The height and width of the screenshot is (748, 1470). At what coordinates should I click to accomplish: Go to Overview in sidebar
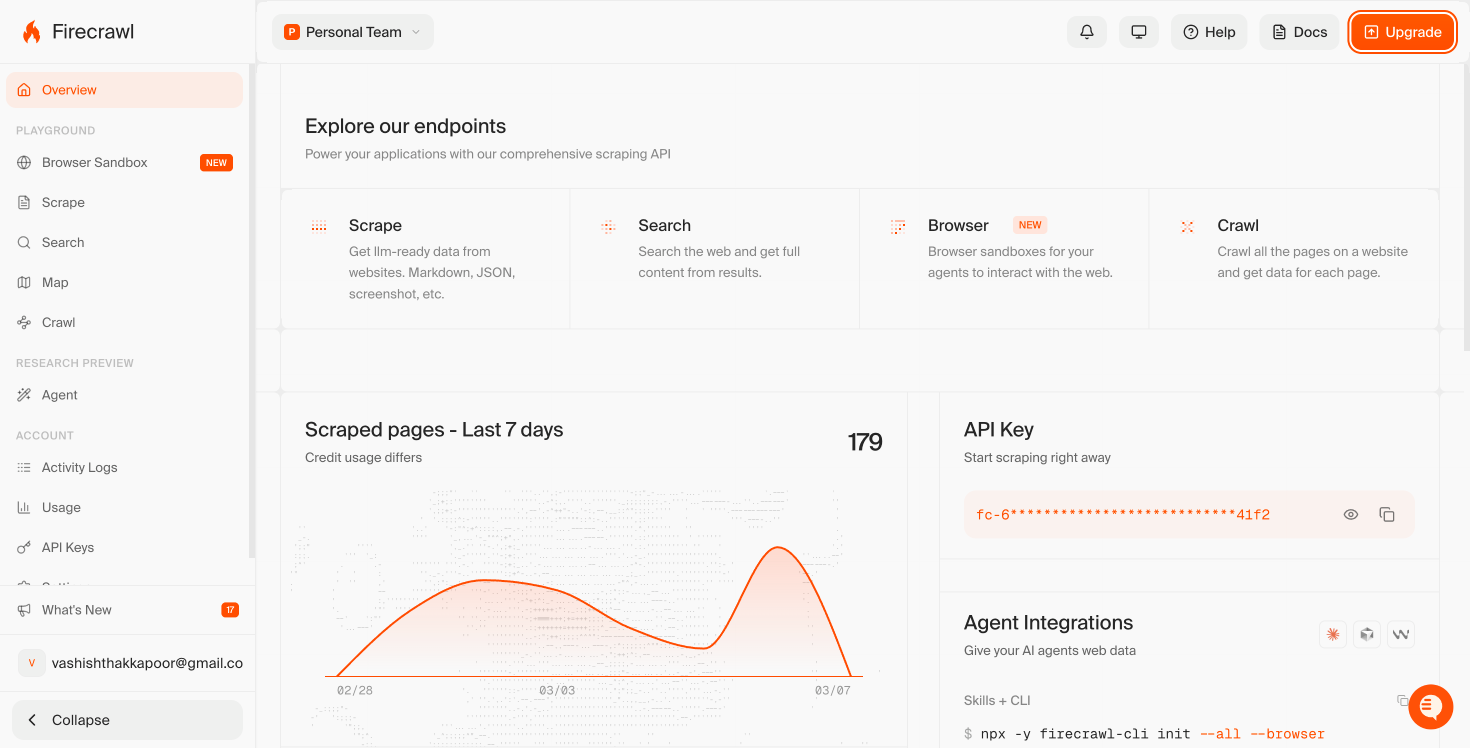tap(124, 90)
